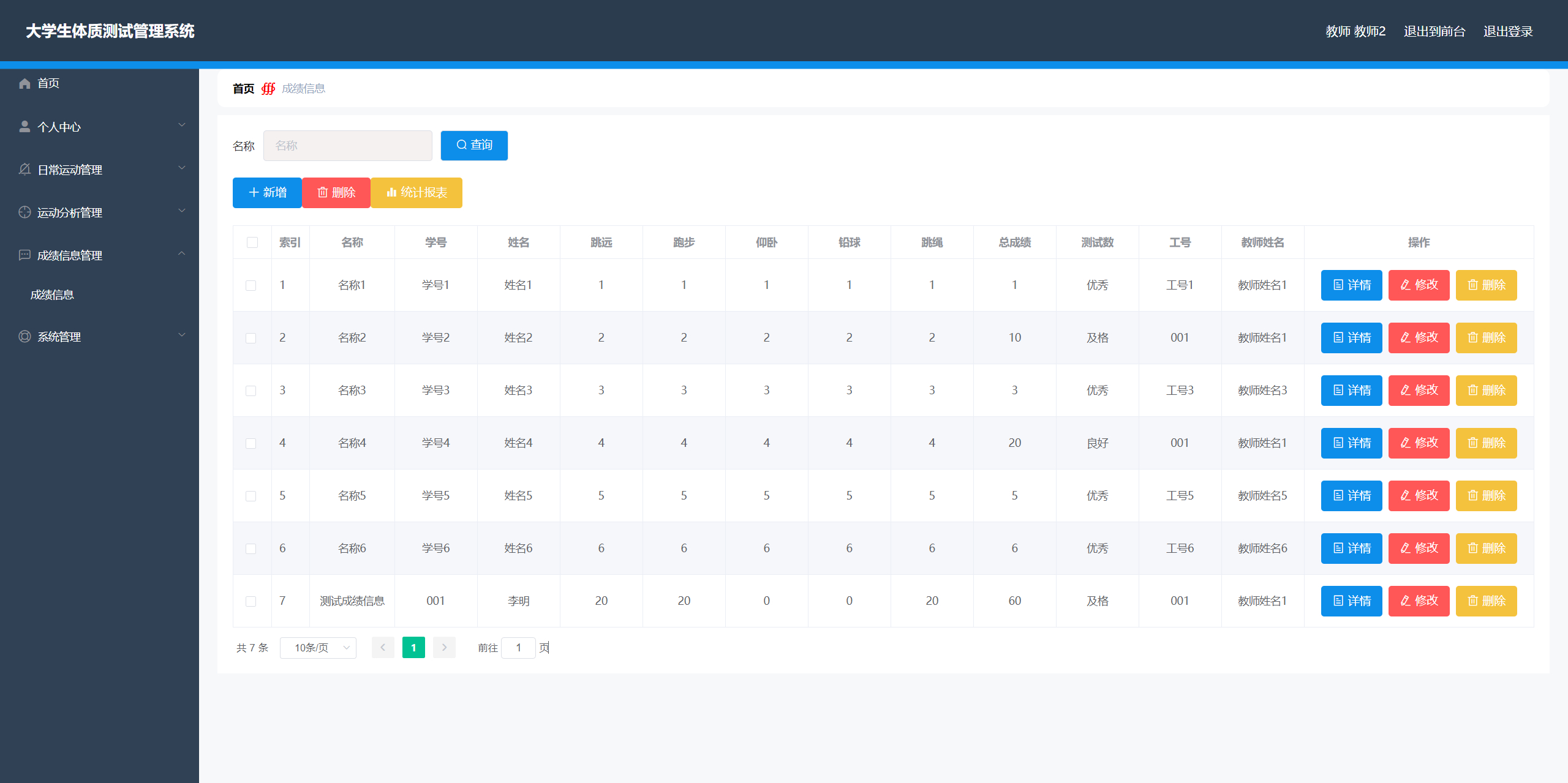Check the checkbox for 测试成绩信息 row
The image size is (1568, 783).
pos(251,601)
